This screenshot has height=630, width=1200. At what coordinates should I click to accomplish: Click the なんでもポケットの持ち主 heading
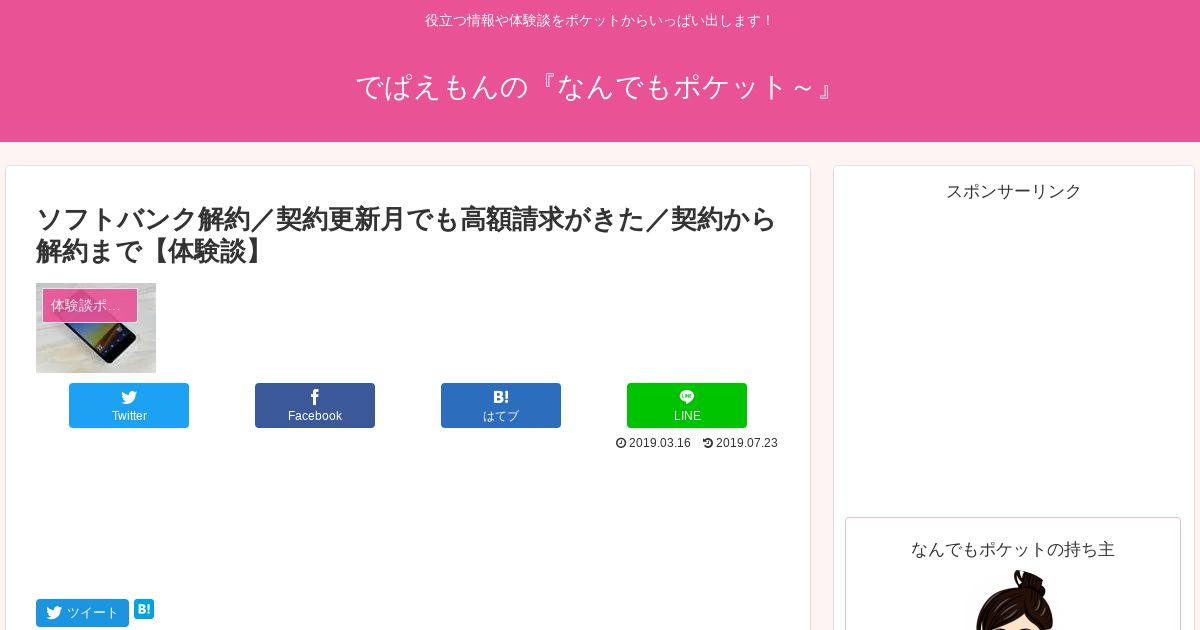1013,549
